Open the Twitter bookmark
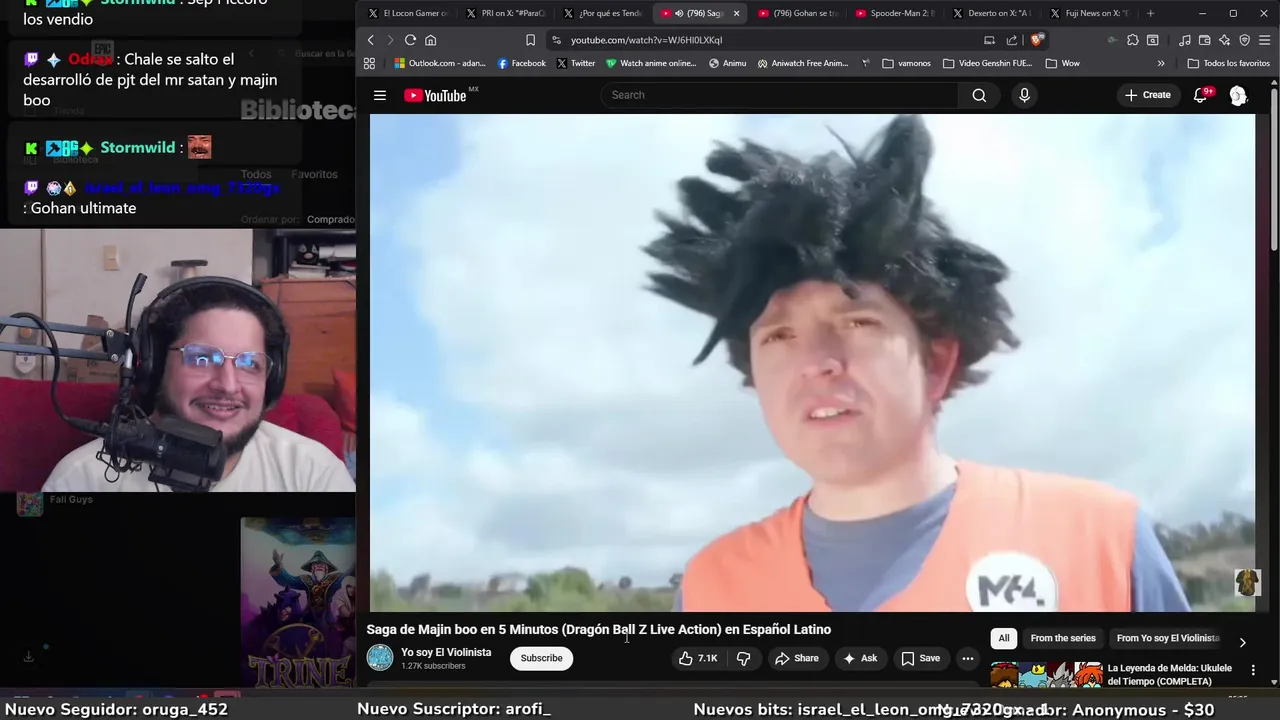Screen dimensions: 1280x720 coord(576,63)
